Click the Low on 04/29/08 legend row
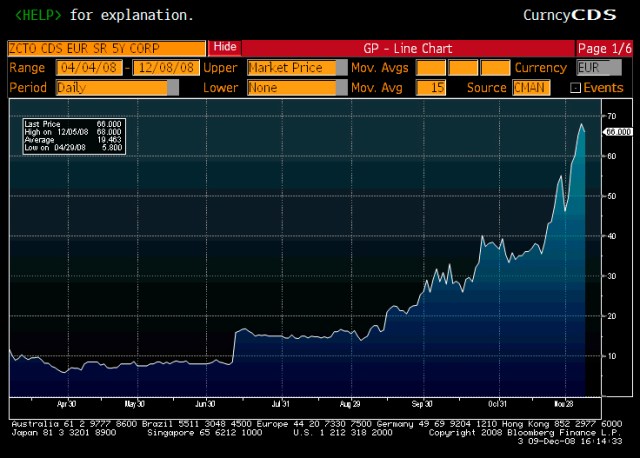Image resolution: width=640 pixels, height=458 pixels. coord(73,147)
